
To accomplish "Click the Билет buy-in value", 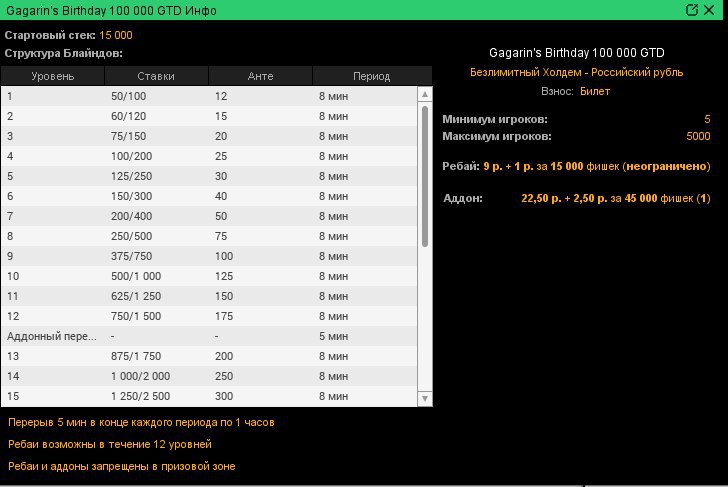I will tap(595, 91).
